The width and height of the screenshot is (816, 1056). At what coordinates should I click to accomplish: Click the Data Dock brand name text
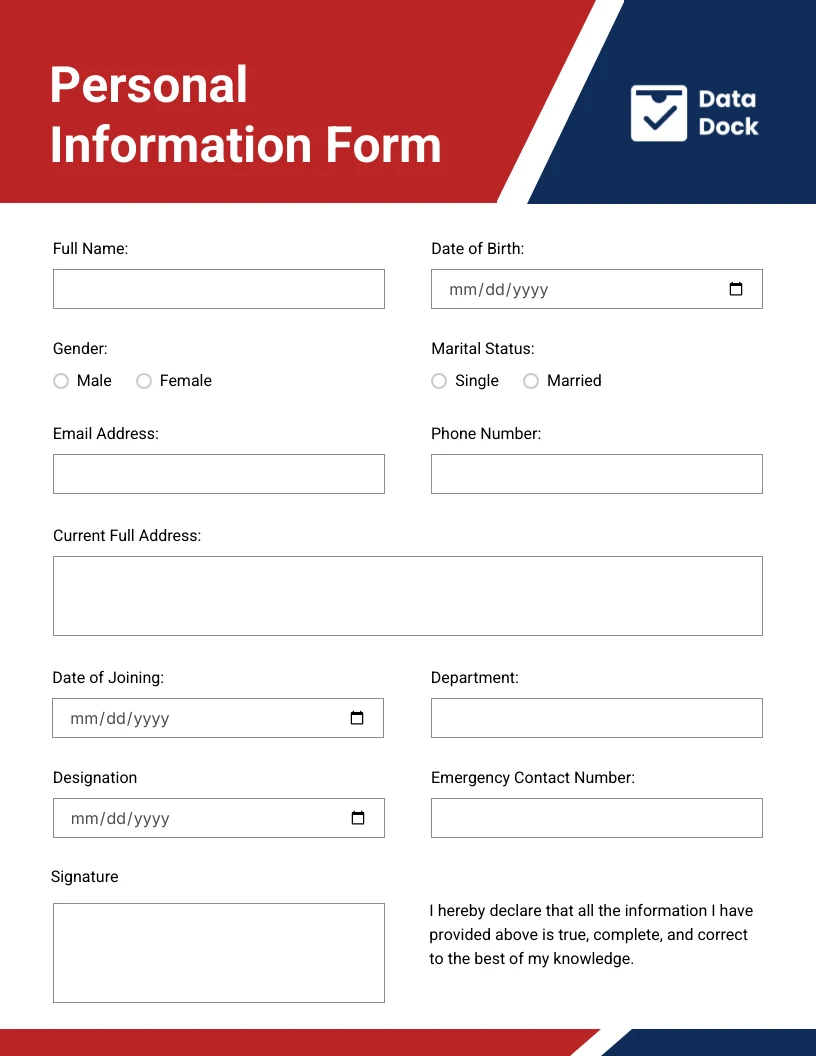[x=728, y=112]
